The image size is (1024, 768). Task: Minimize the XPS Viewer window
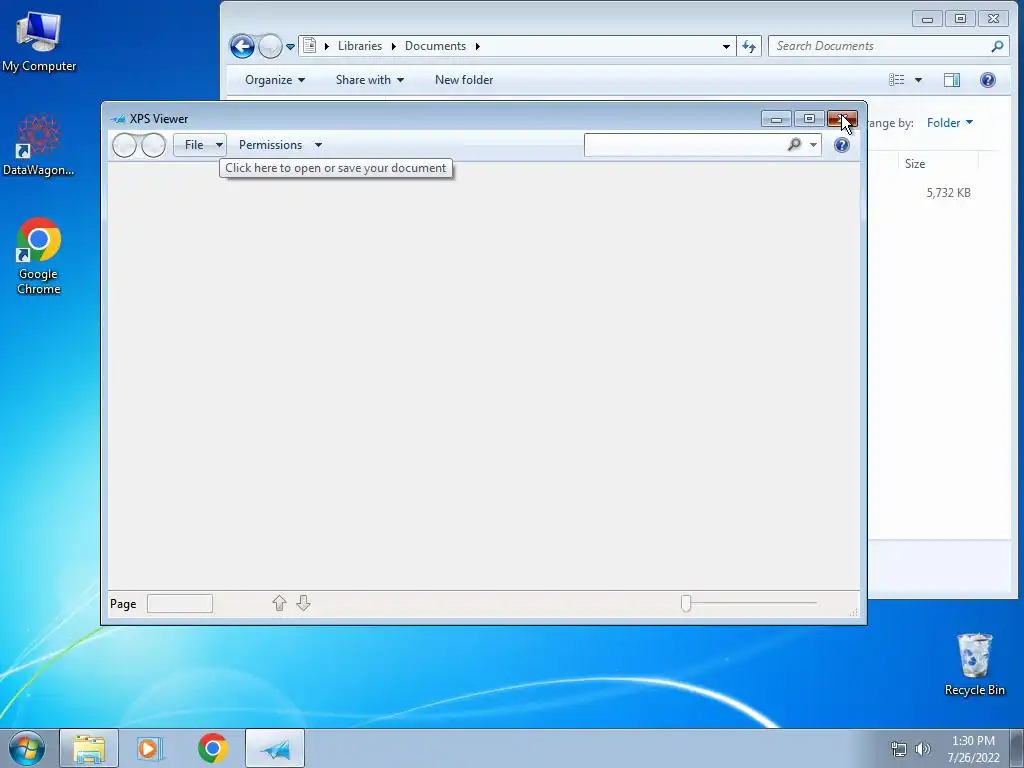776,119
